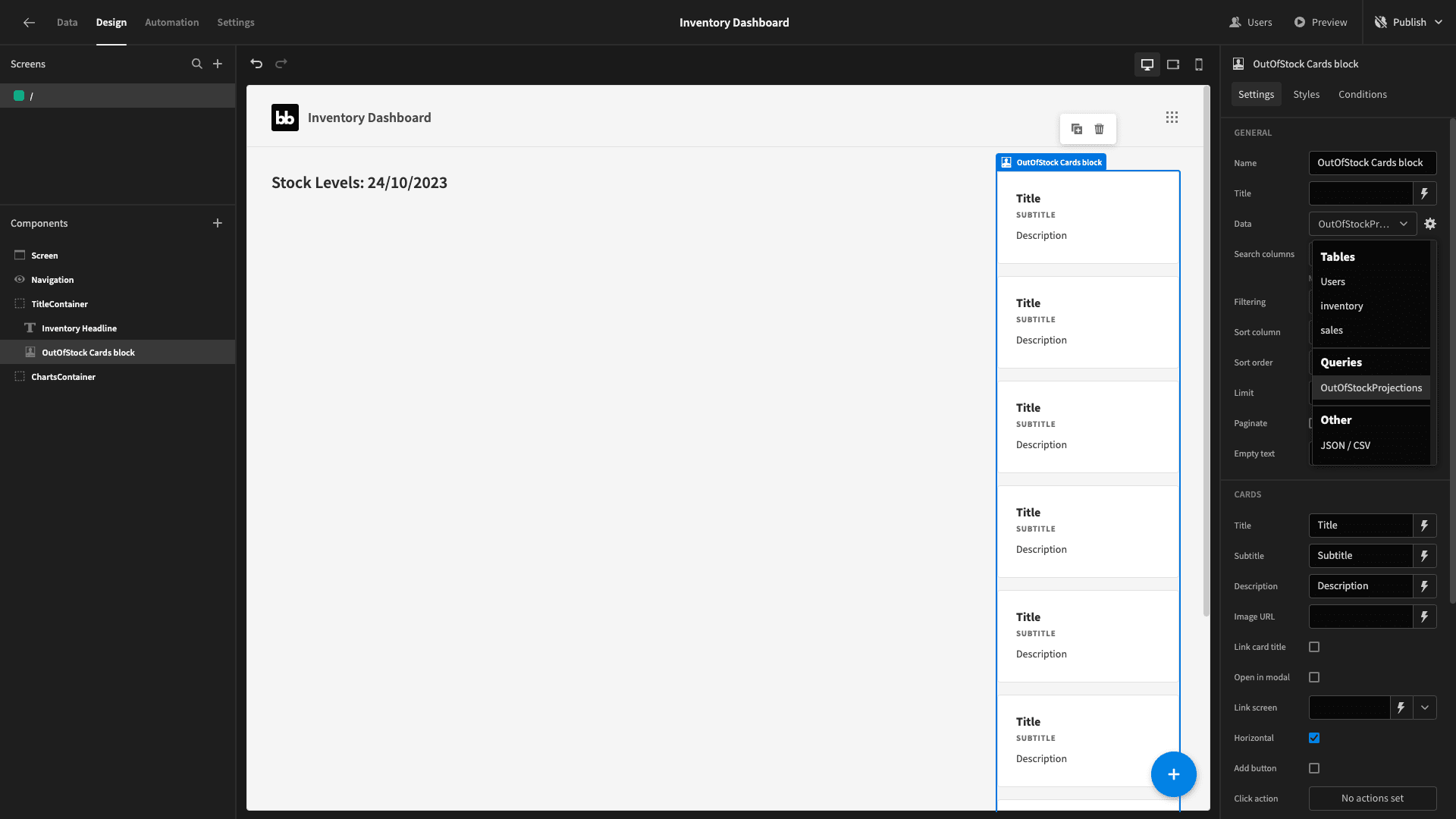This screenshot has width=1456, height=819.
Task: Open the Data source dropdown
Action: coord(1363,224)
